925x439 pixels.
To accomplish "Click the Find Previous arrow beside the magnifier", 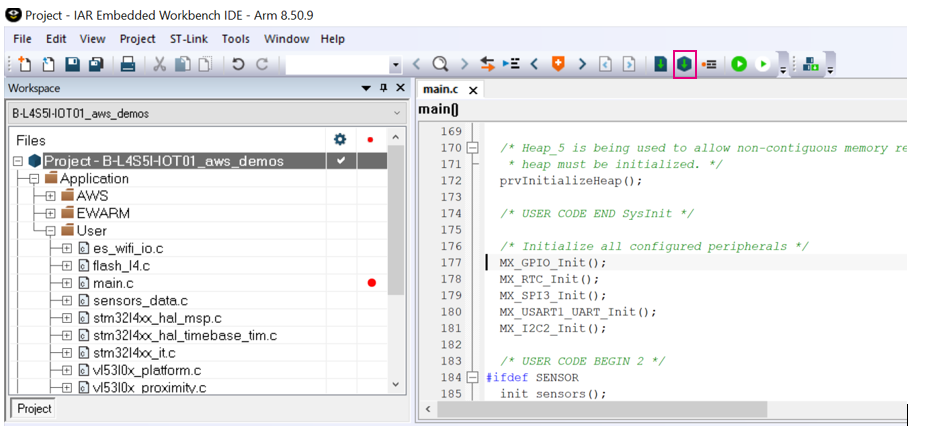I will pyautogui.click(x=416, y=64).
